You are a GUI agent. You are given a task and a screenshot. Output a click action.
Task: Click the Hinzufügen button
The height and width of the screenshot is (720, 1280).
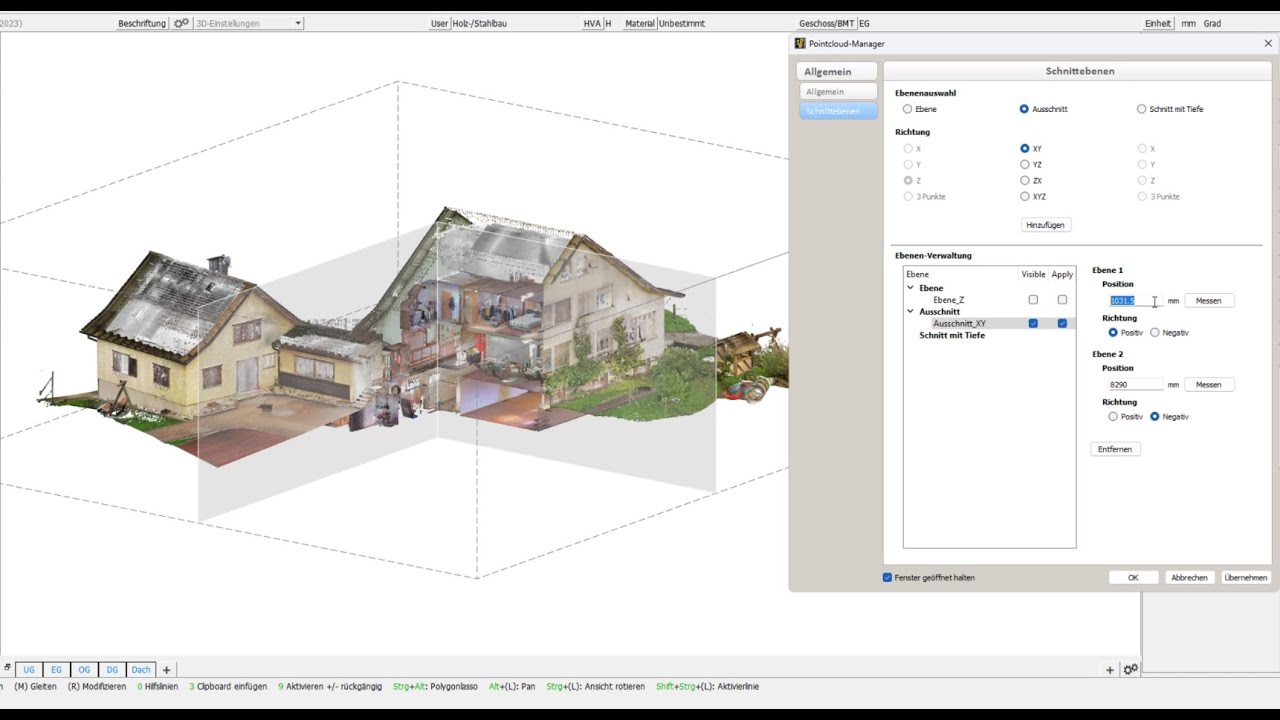(x=1045, y=225)
